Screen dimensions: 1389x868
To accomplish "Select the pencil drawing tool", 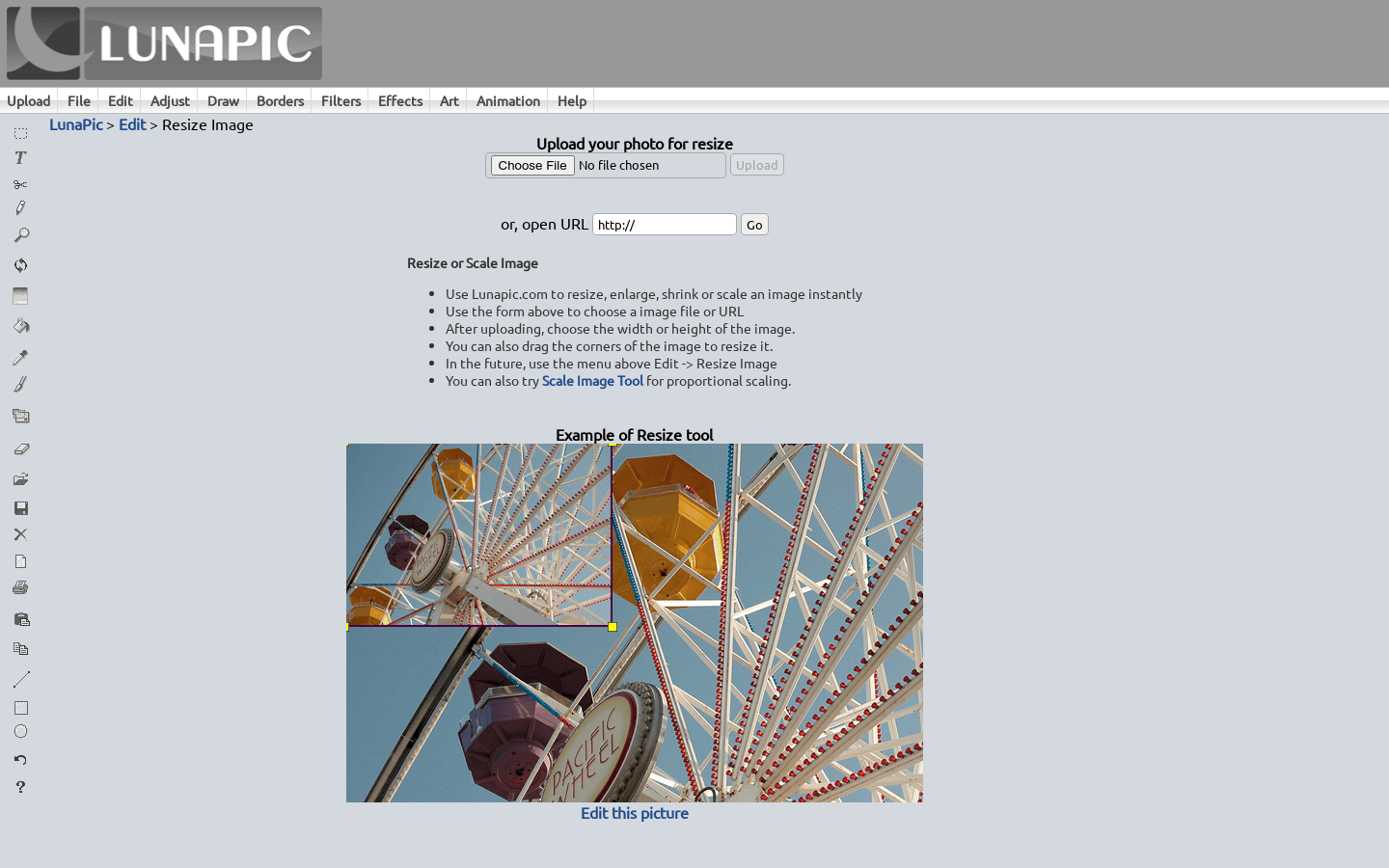I will coord(20,208).
